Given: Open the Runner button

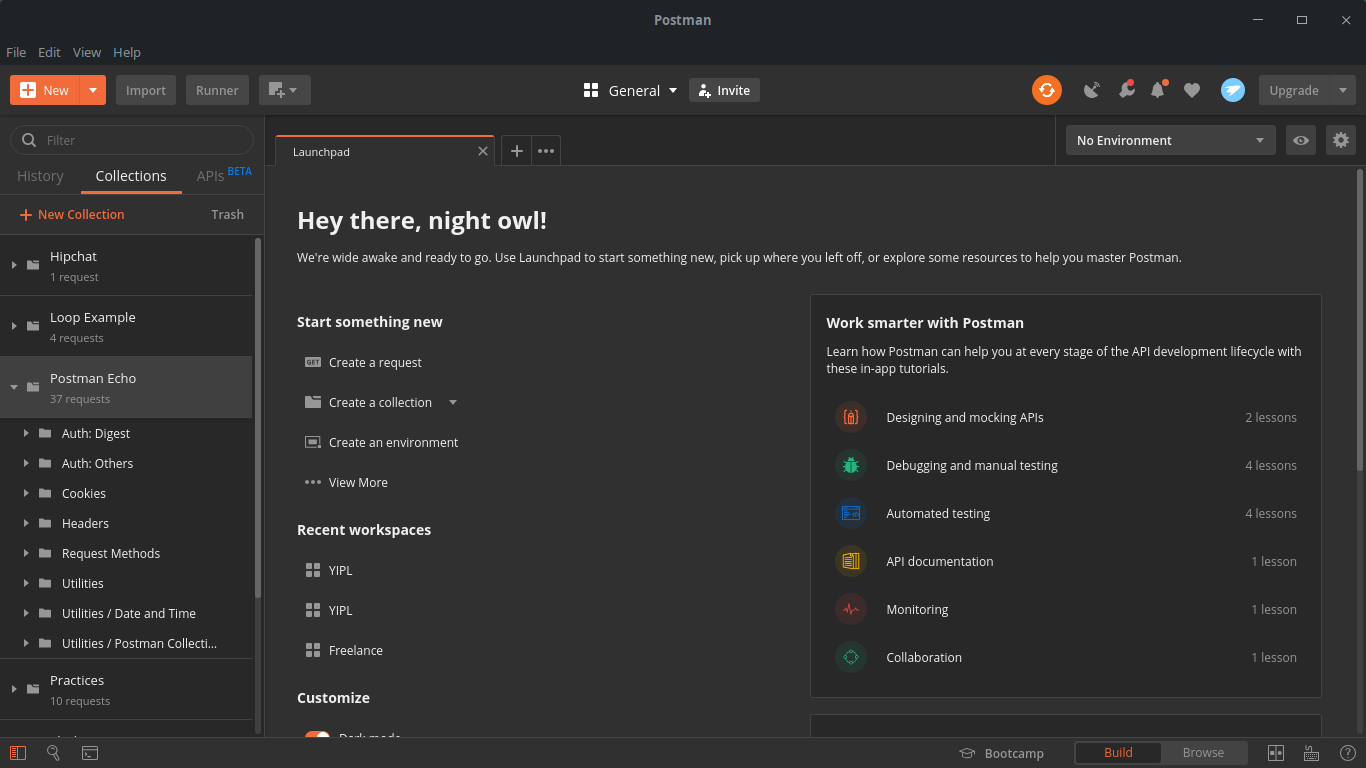Looking at the screenshot, I should pos(217,90).
